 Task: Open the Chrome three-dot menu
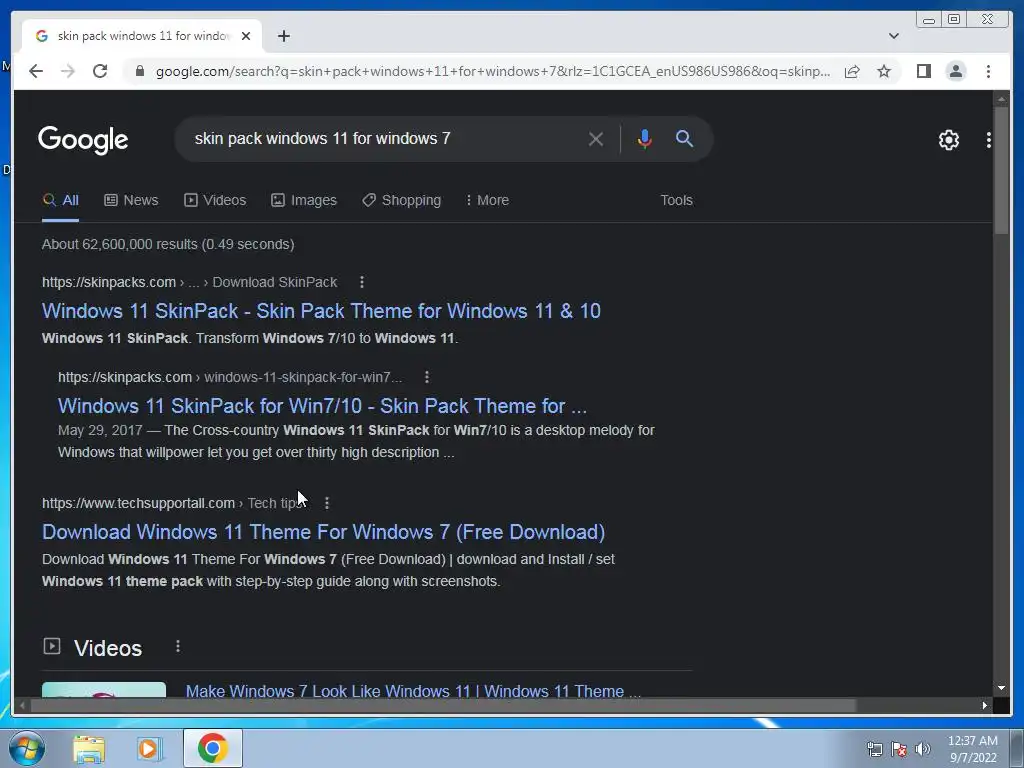988,71
